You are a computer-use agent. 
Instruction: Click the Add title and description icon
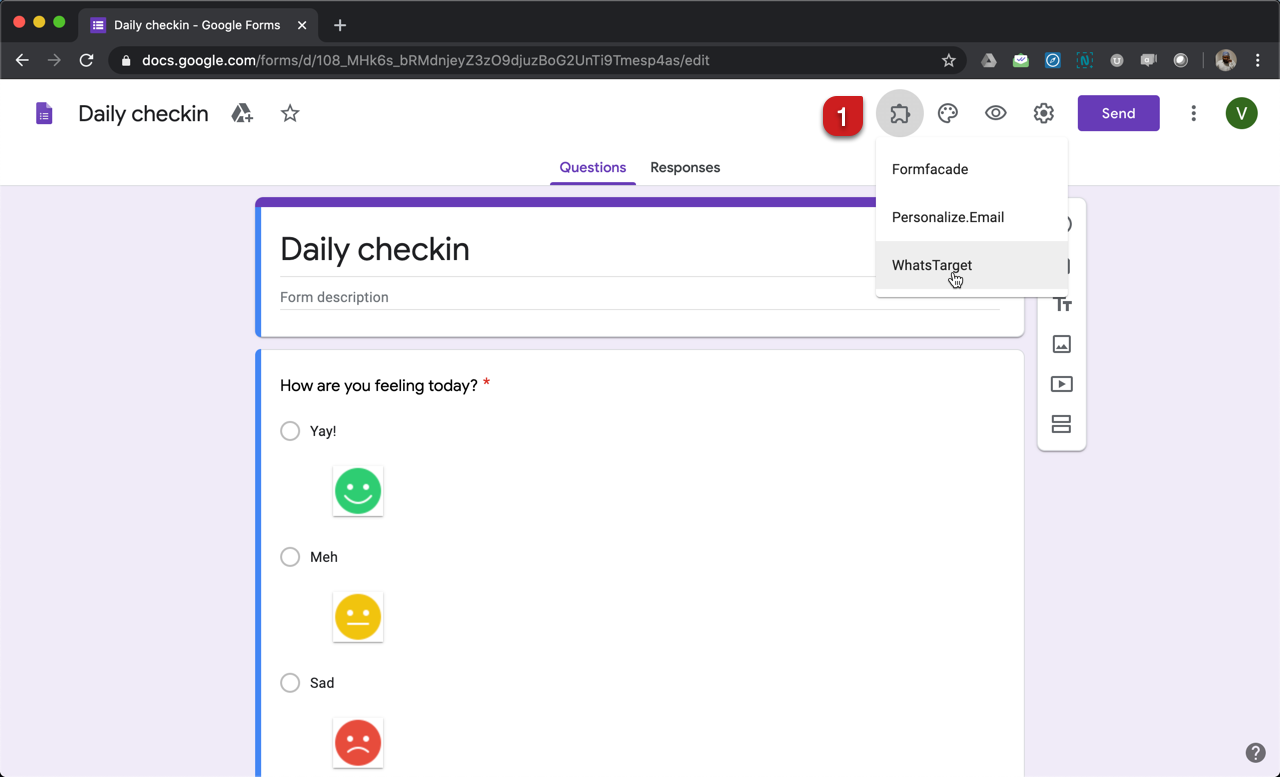pos(1062,304)
